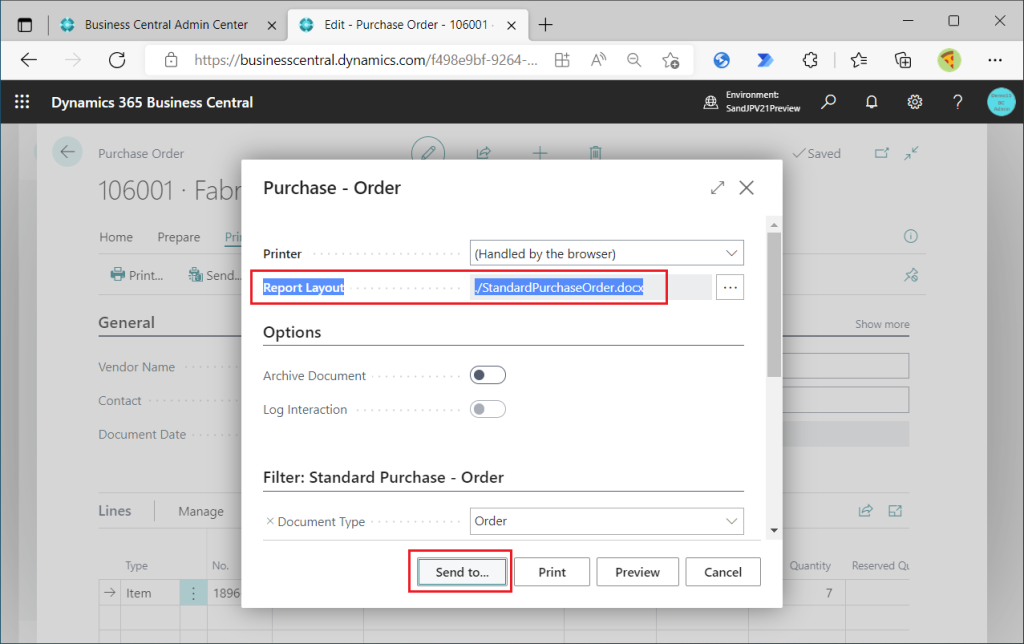Expand the Lines section to full view
The image size is (1024, 644).
pyautogui.click(x=895, y=511)
